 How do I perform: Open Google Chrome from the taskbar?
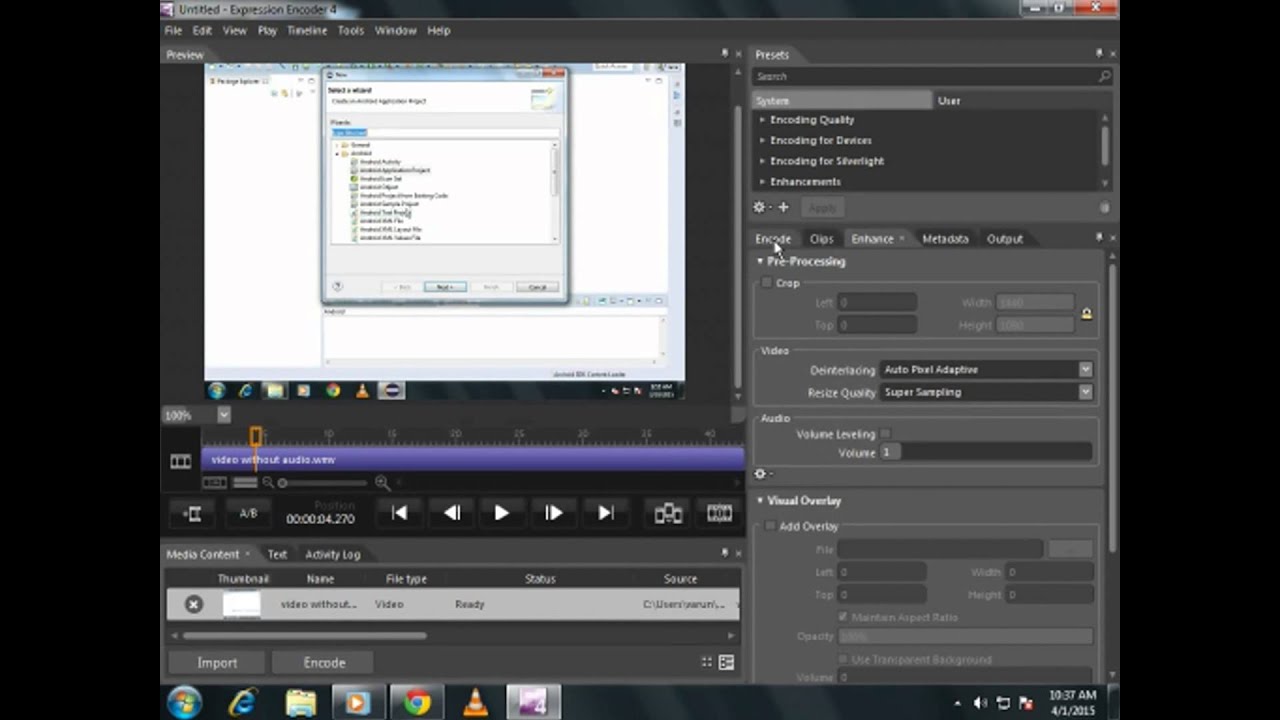pyautogui.click(x=417, y=703)
